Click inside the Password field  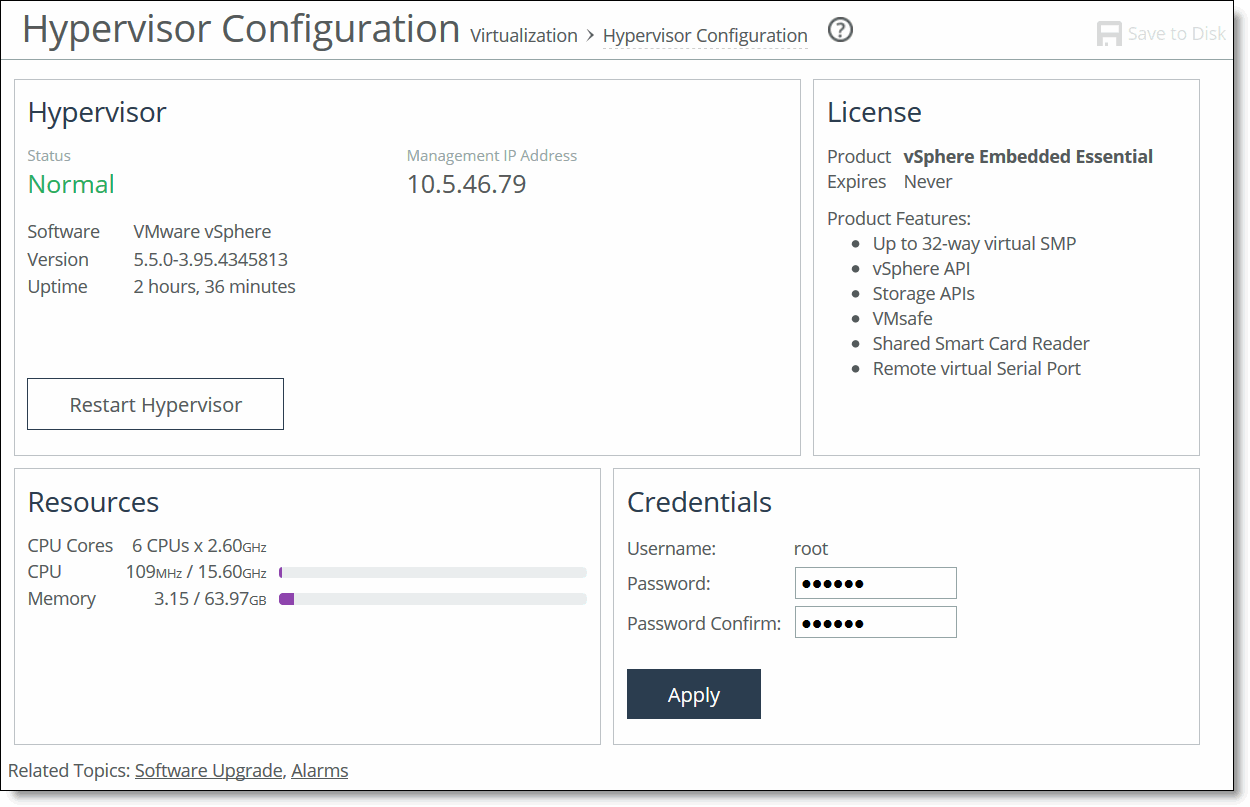[875, 583]
